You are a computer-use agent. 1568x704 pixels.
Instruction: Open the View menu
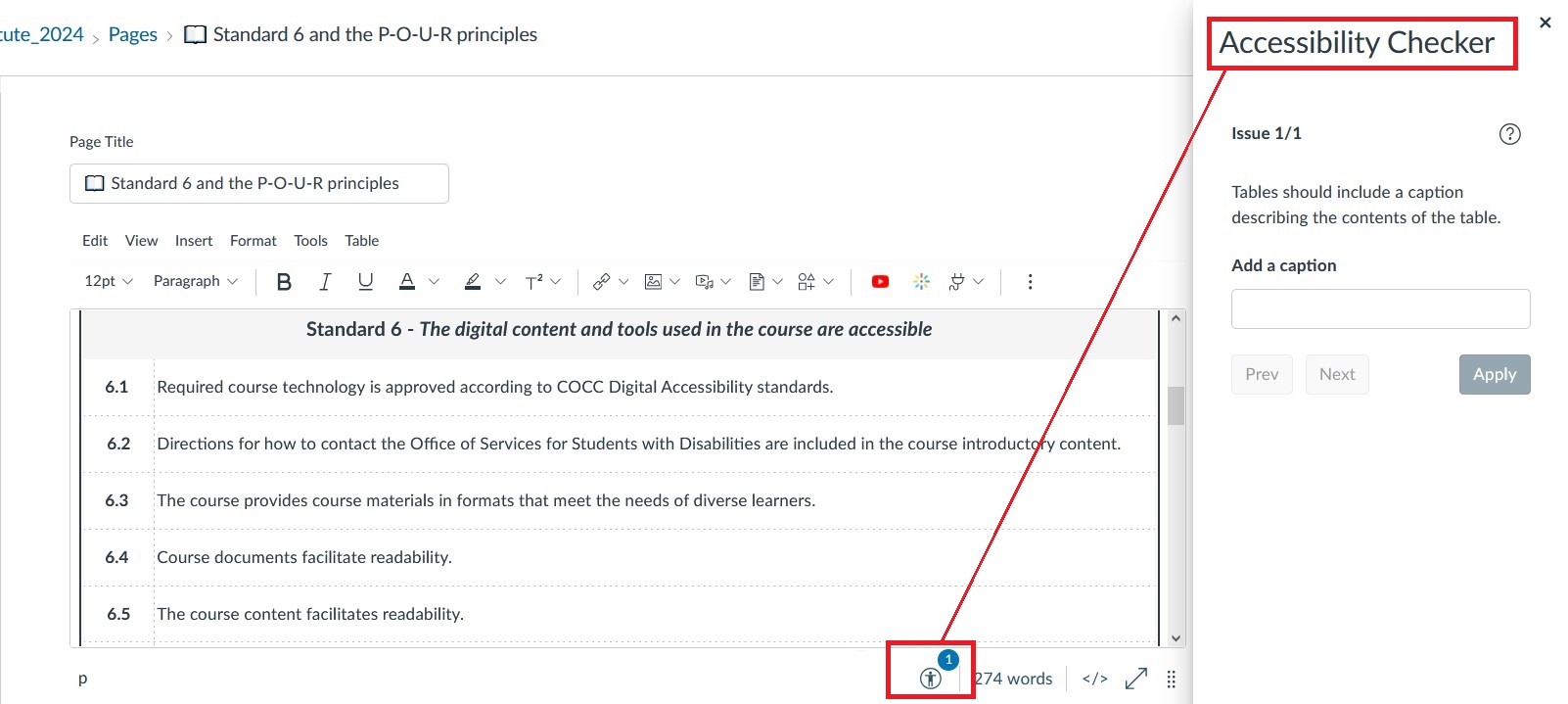coord(141,241)
